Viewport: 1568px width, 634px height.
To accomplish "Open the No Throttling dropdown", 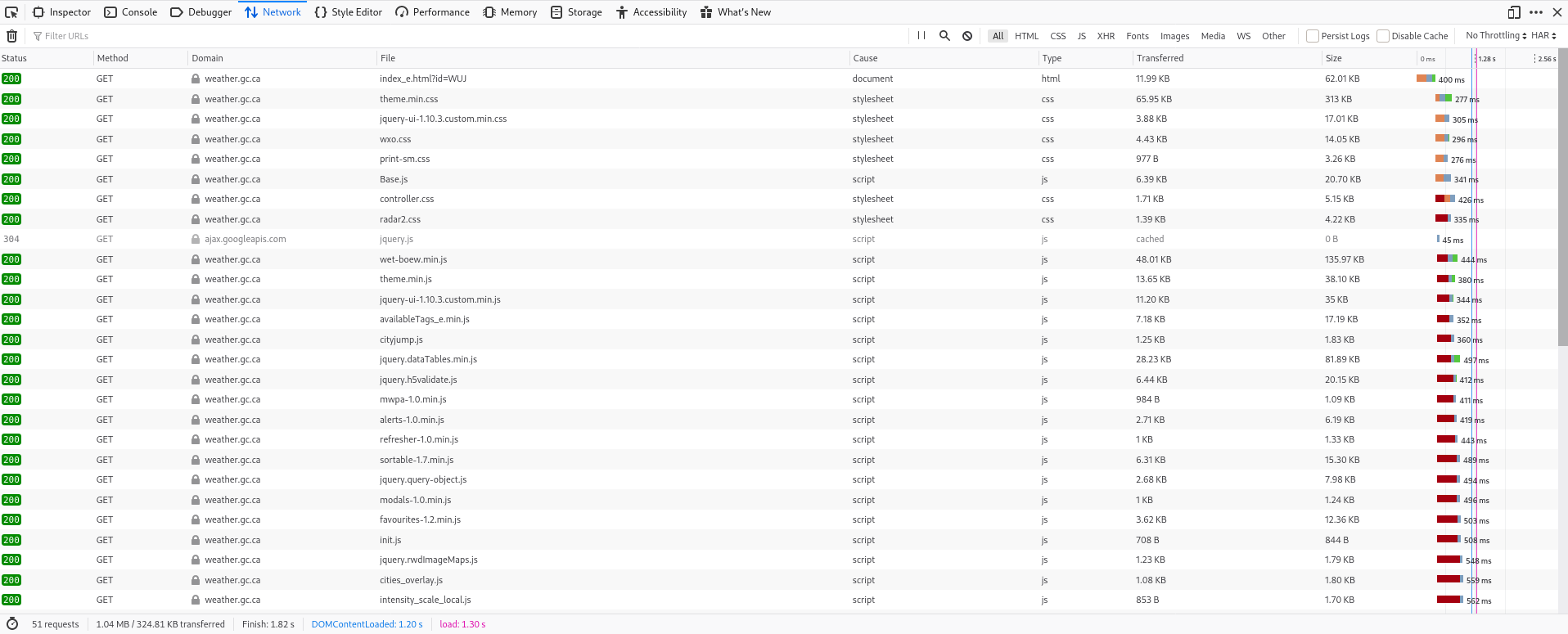I will coord(1495,36).
